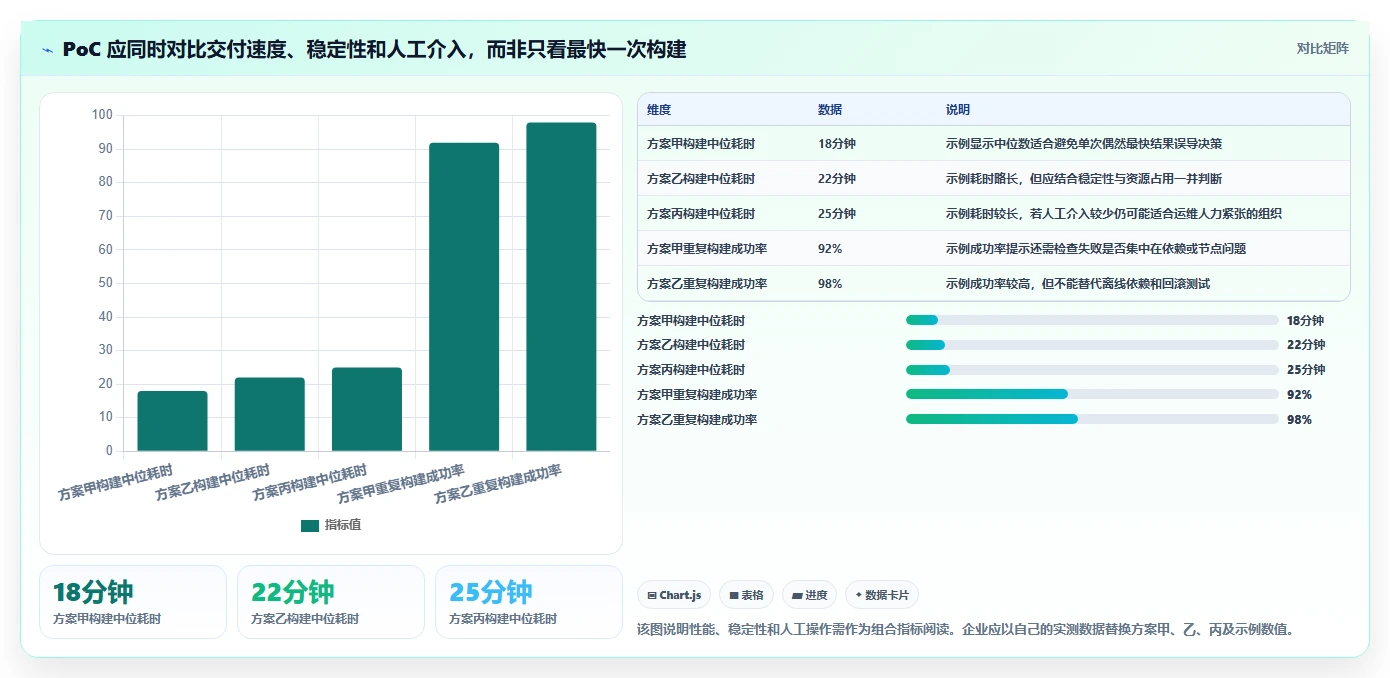Viewport: 1390px width, 678px height.
Task: Click the description starting 示例耗时较长
Action: [x=1114, y=214]
